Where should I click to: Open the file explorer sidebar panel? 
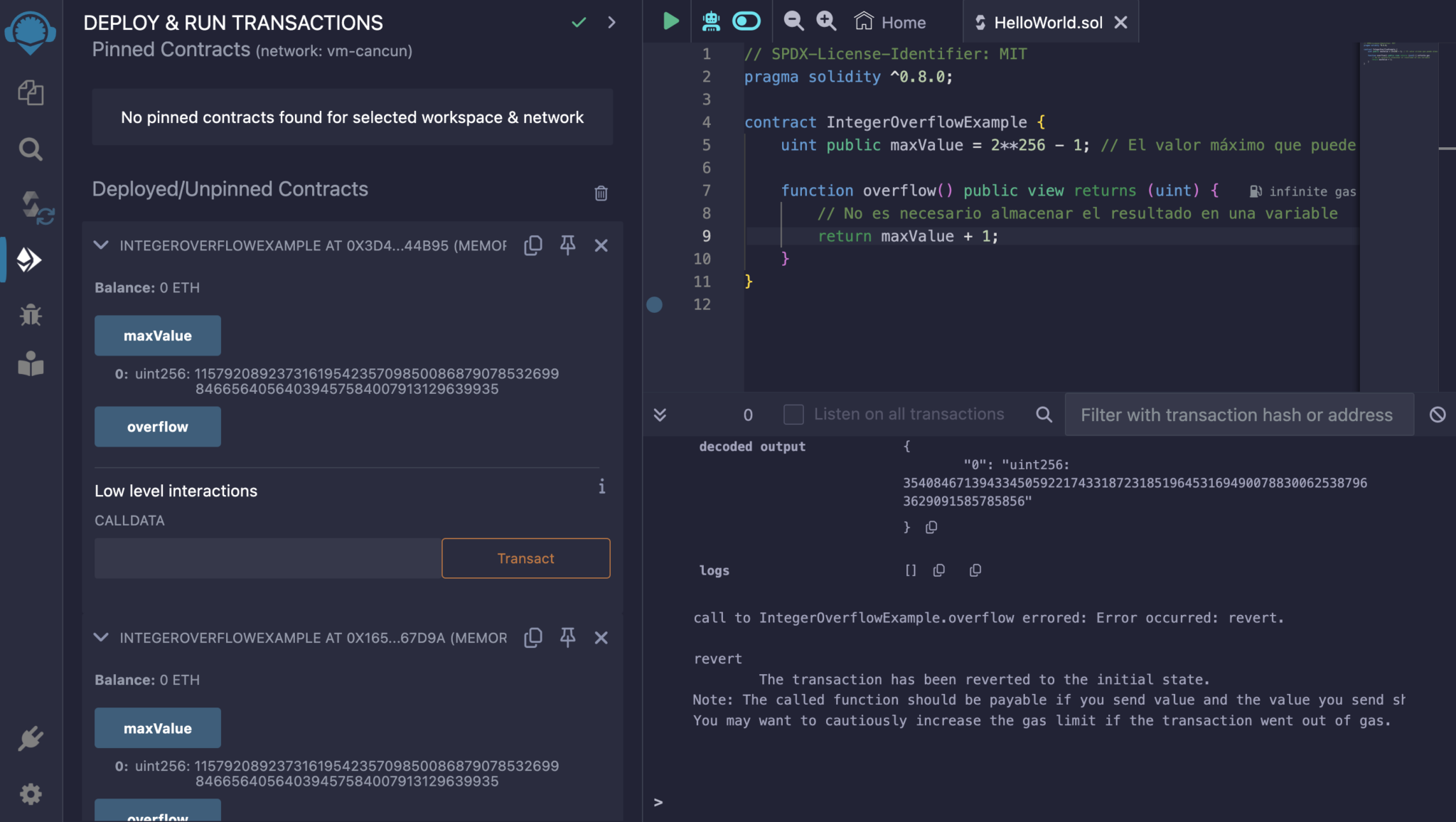31,92
